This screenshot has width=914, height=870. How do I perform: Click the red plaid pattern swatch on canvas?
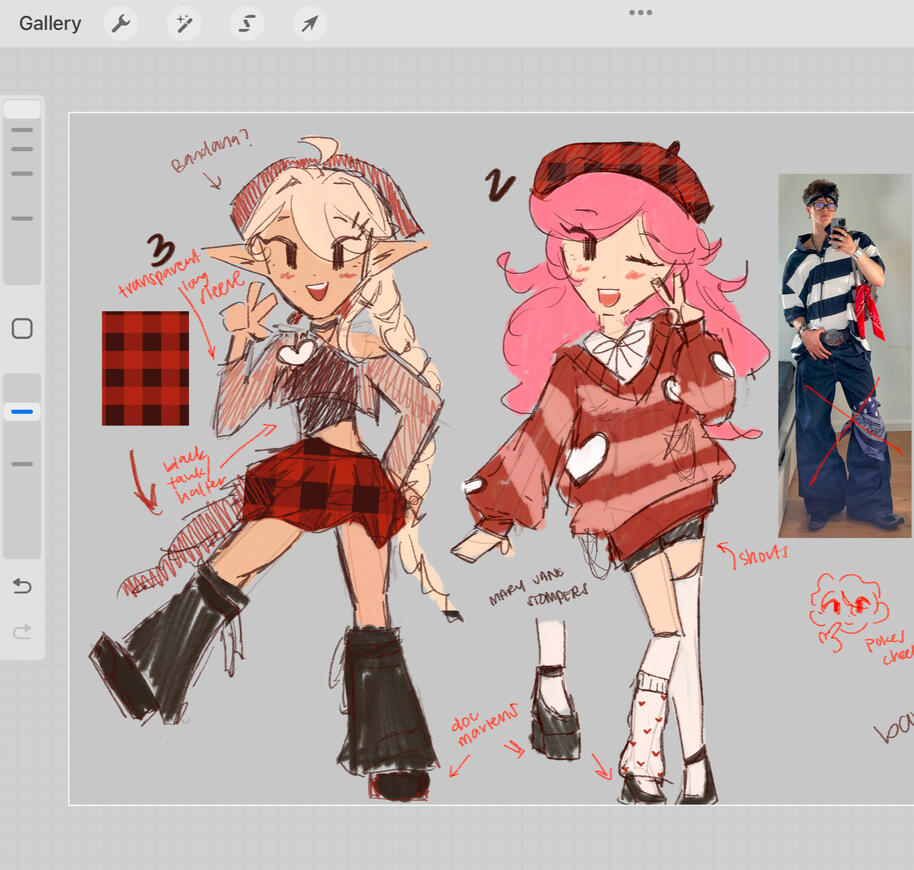tap(146, 368)
